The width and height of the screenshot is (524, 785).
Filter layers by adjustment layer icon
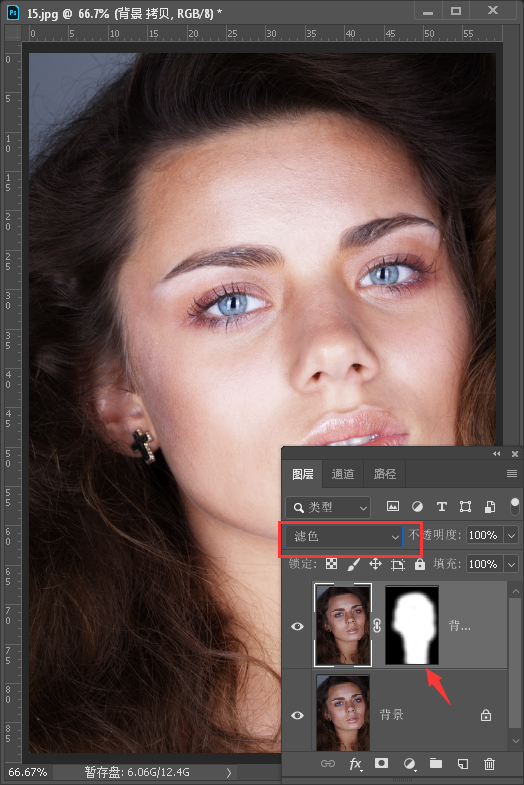tap(417, 507)
